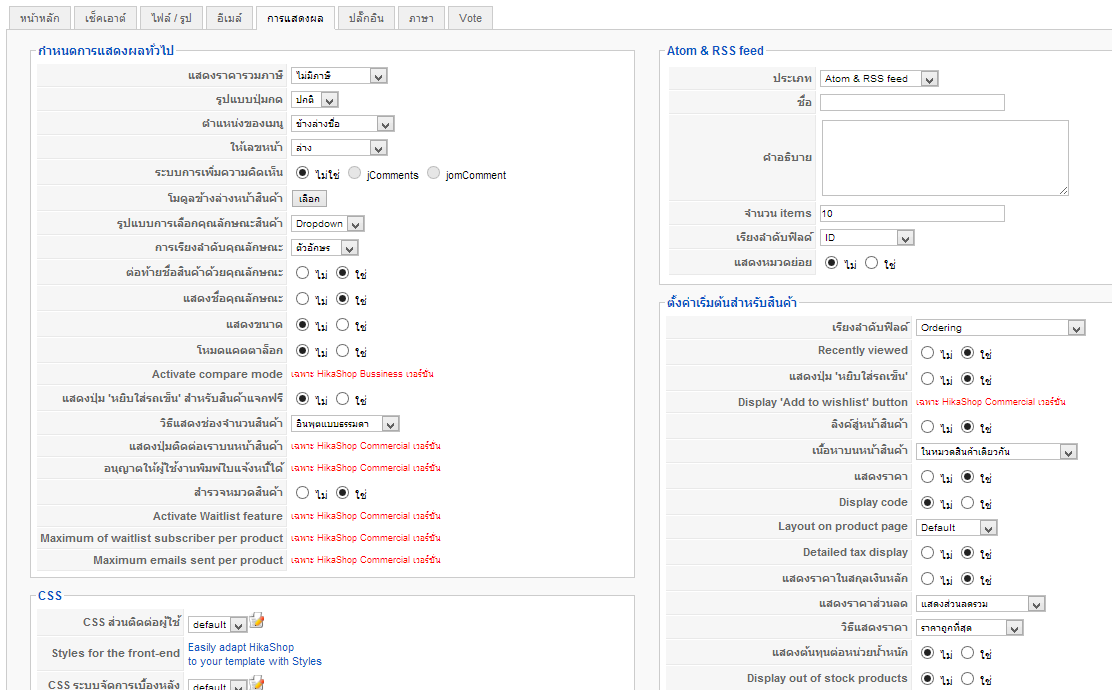Click the Commercial notice for Maximum of waitlist subscriber

[366, 538]
